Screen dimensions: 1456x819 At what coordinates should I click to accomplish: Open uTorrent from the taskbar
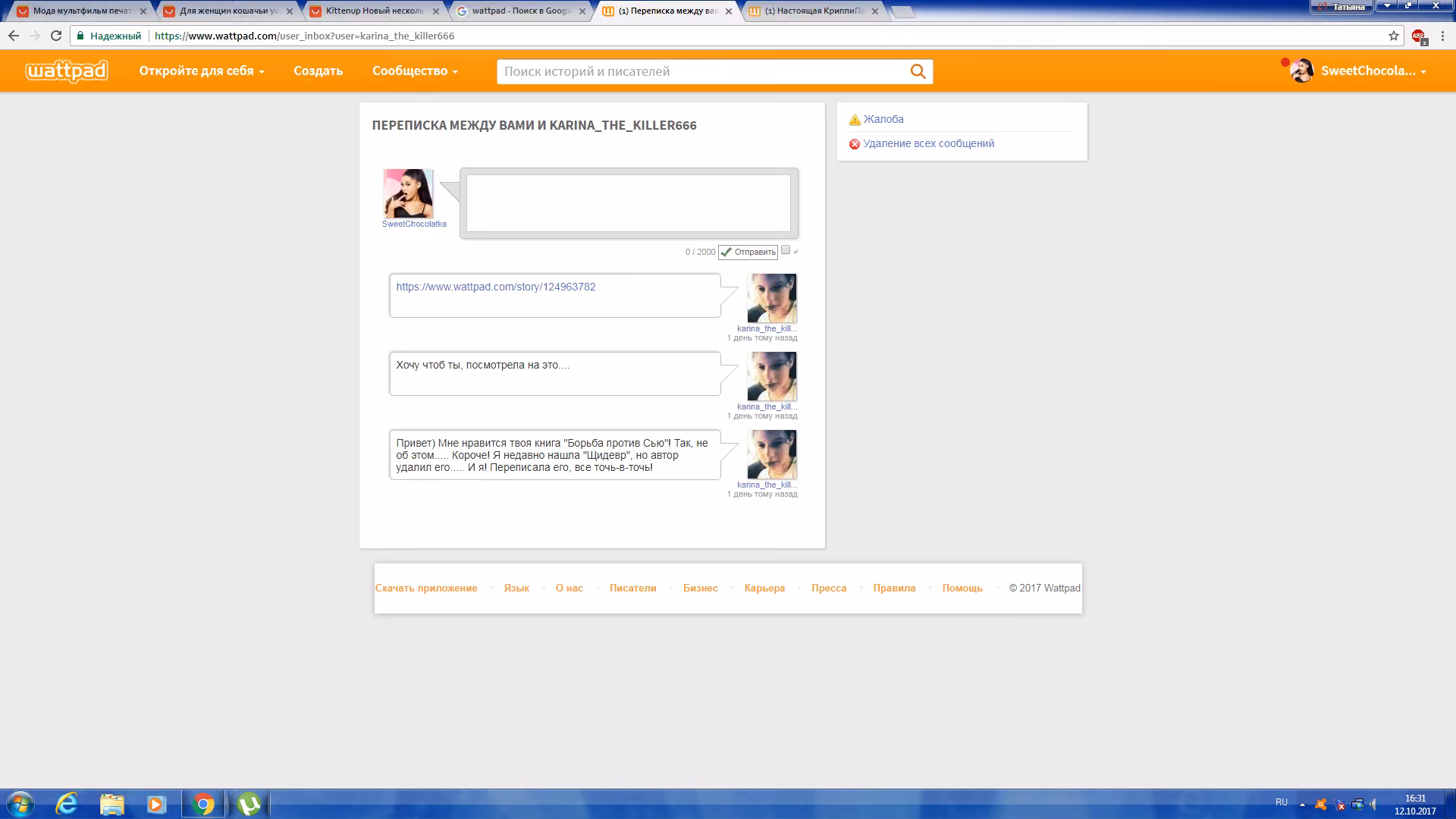(x=249, y=804)
